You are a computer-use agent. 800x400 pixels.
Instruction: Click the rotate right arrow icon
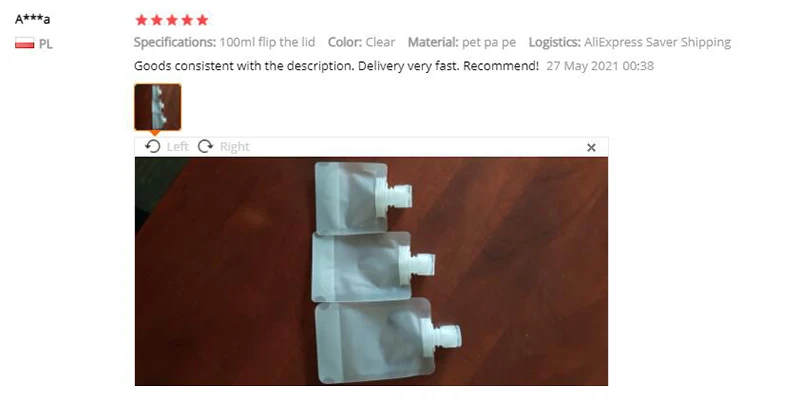click(206, 146)
